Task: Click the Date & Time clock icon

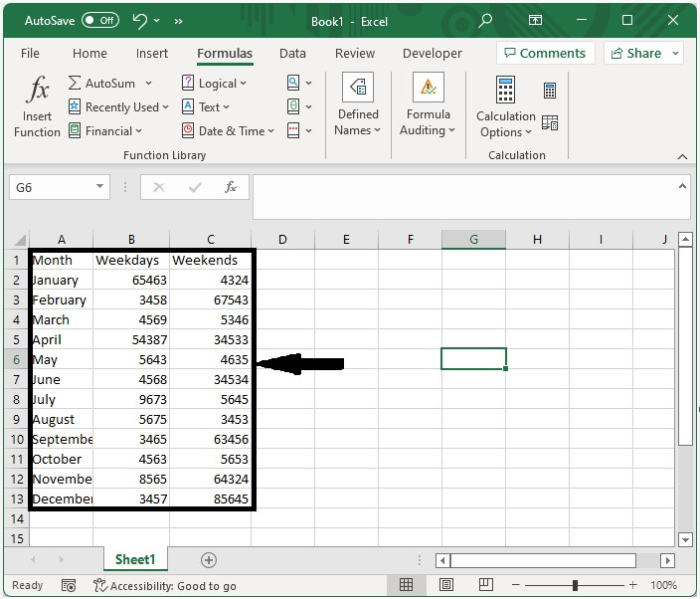Action: [188, 131]
